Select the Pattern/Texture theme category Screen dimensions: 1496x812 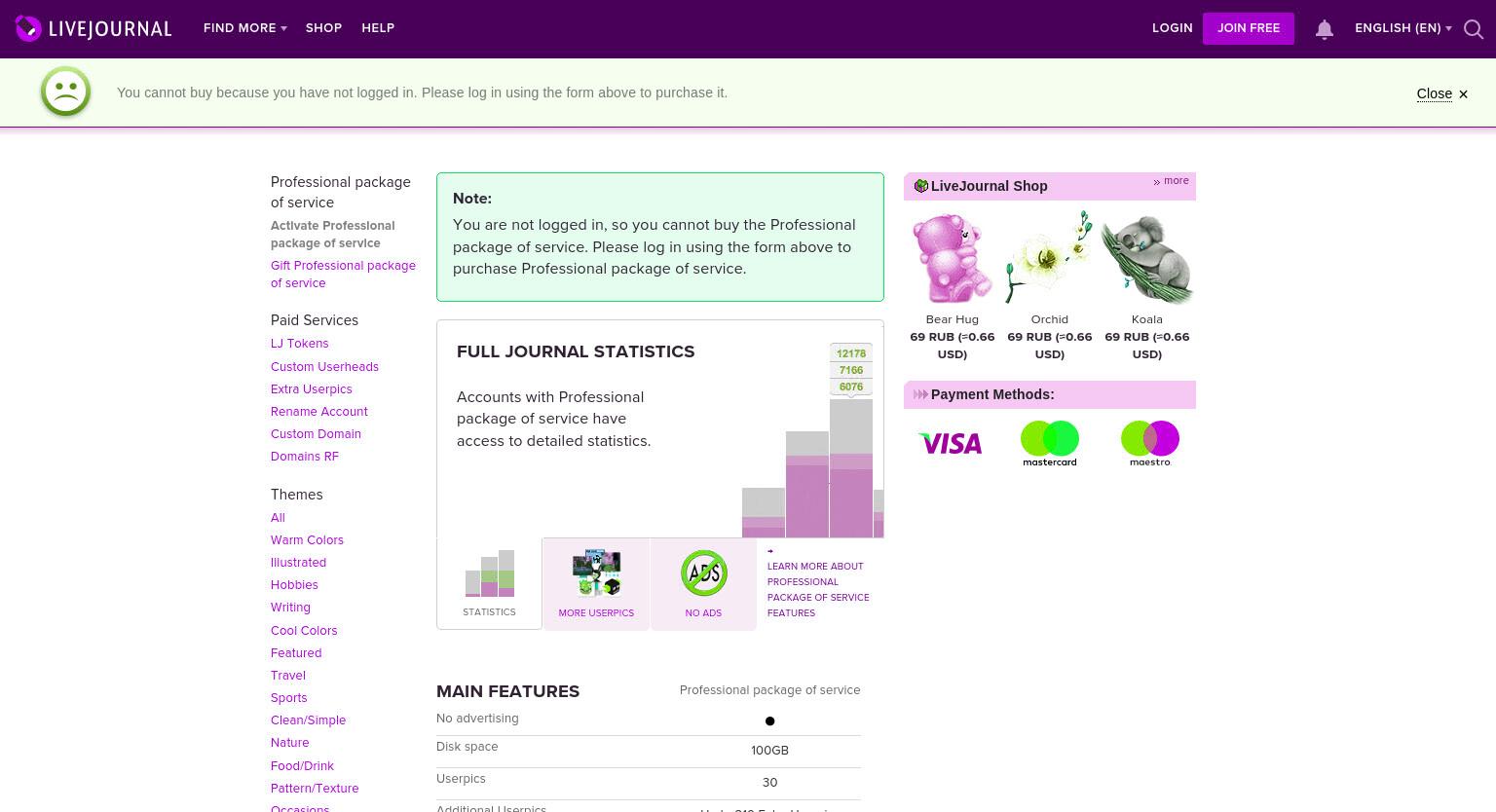[x=315, y=789]
